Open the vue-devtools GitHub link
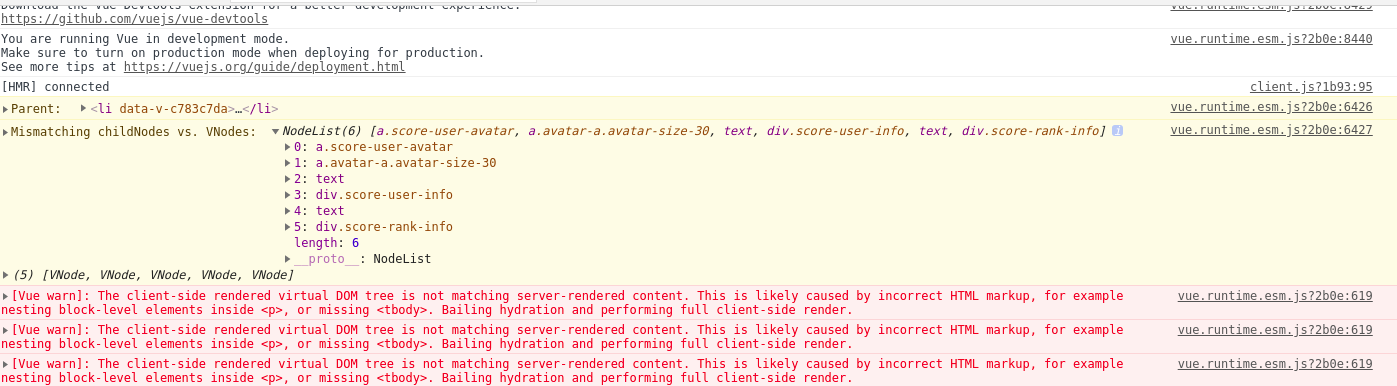 click(x=134, y=19)
